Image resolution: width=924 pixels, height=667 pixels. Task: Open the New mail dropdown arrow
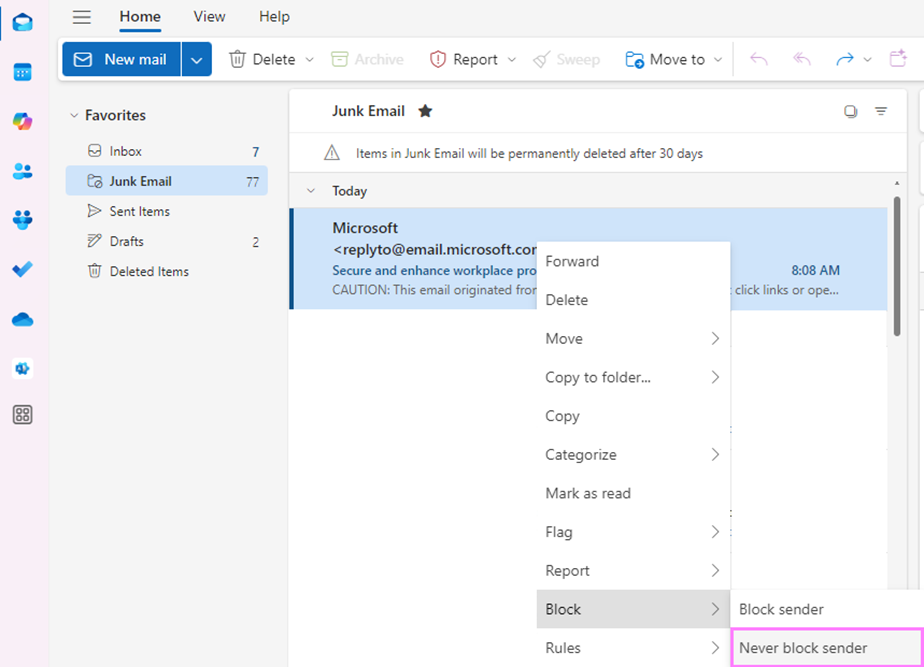coord(197,60)
